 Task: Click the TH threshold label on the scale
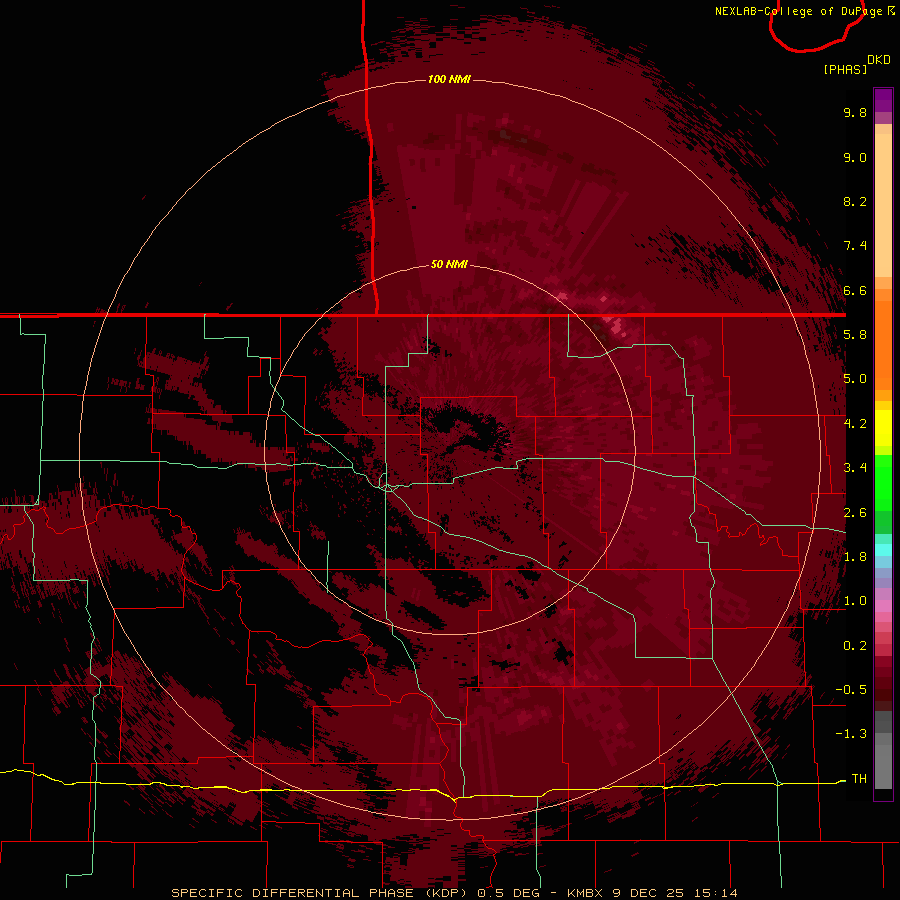click(859, 779)
